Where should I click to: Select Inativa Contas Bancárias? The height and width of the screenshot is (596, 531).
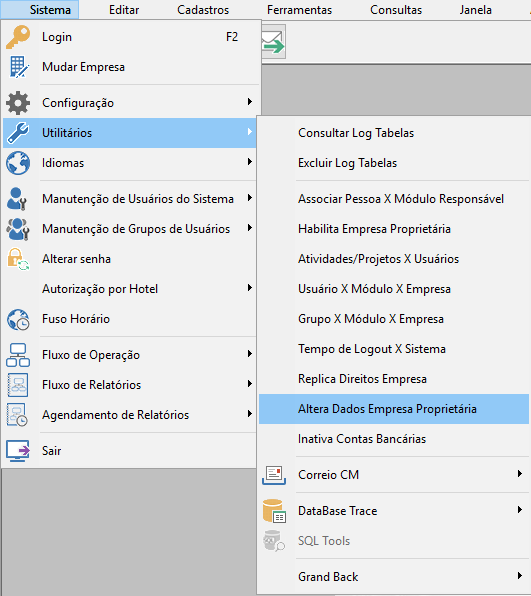coord(394,439)
